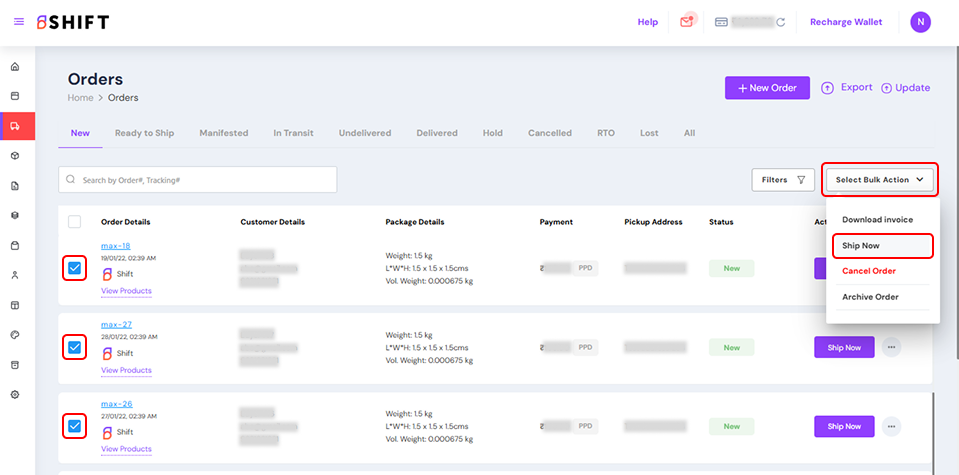
Task: Open the Filters dropdown
Action: coord(782,180)
